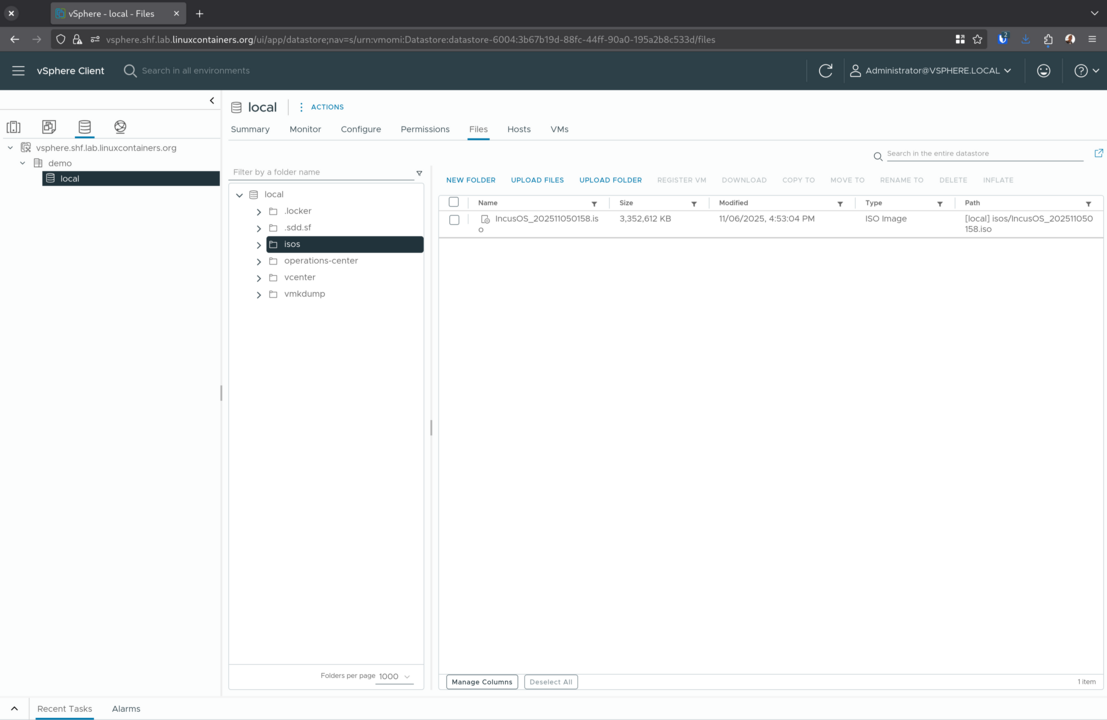This screenshot has height=720, width=1107.
Task: Switch to the Hosts and Clusters inventory view
Action: (13, 126)
